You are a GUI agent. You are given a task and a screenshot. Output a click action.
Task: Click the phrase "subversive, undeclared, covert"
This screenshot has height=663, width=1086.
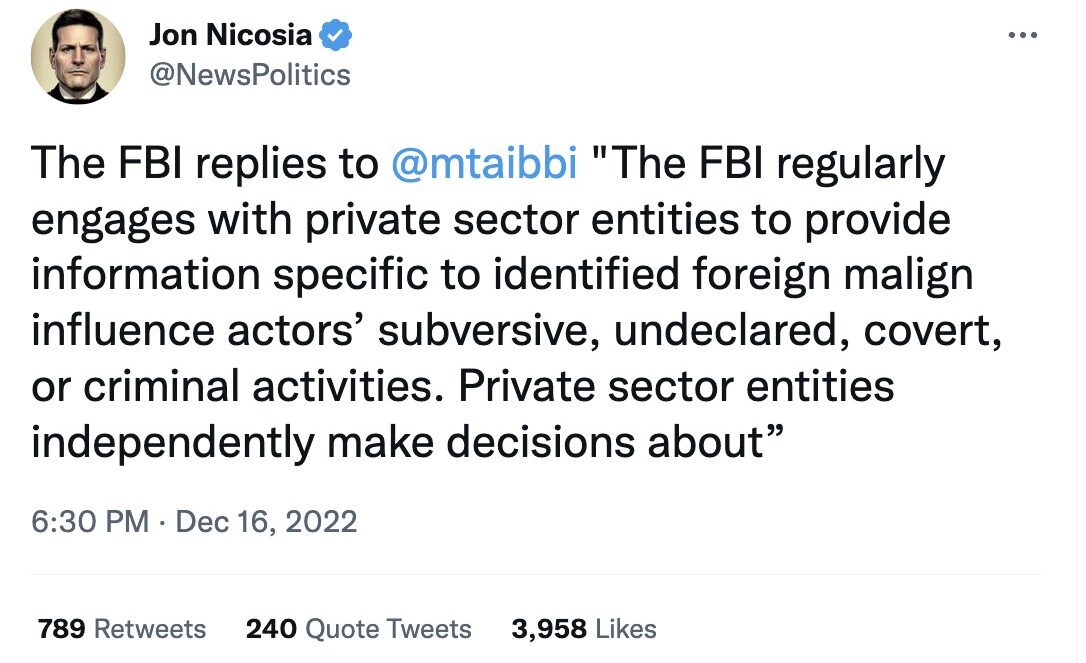(x=689, y=330)
